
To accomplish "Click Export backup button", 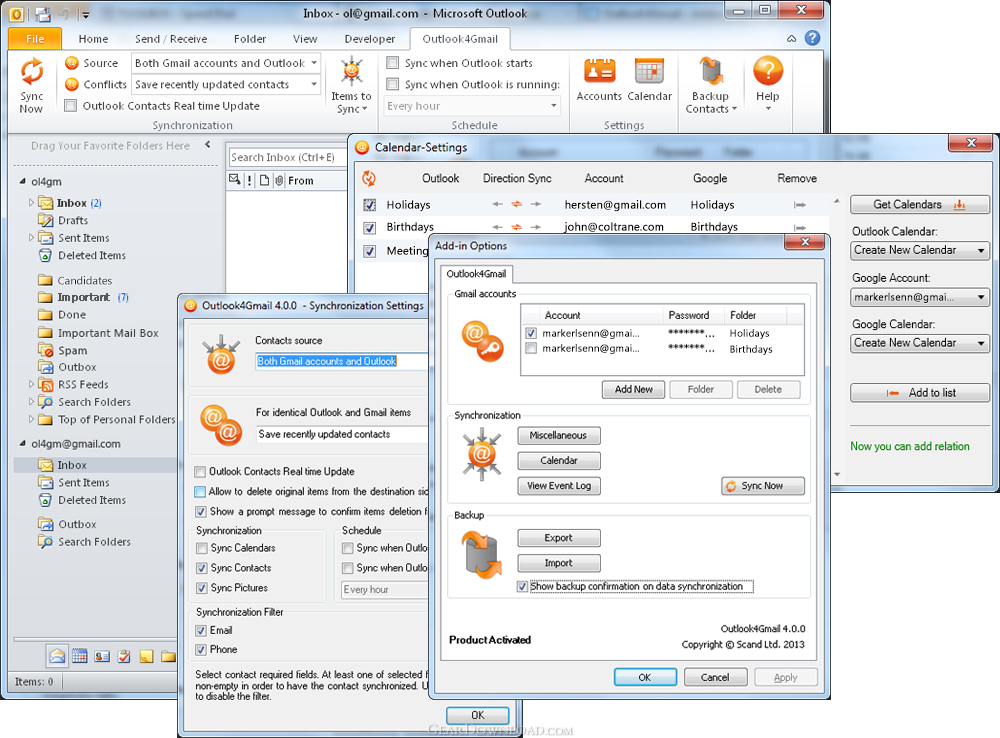I will [559, 538].
